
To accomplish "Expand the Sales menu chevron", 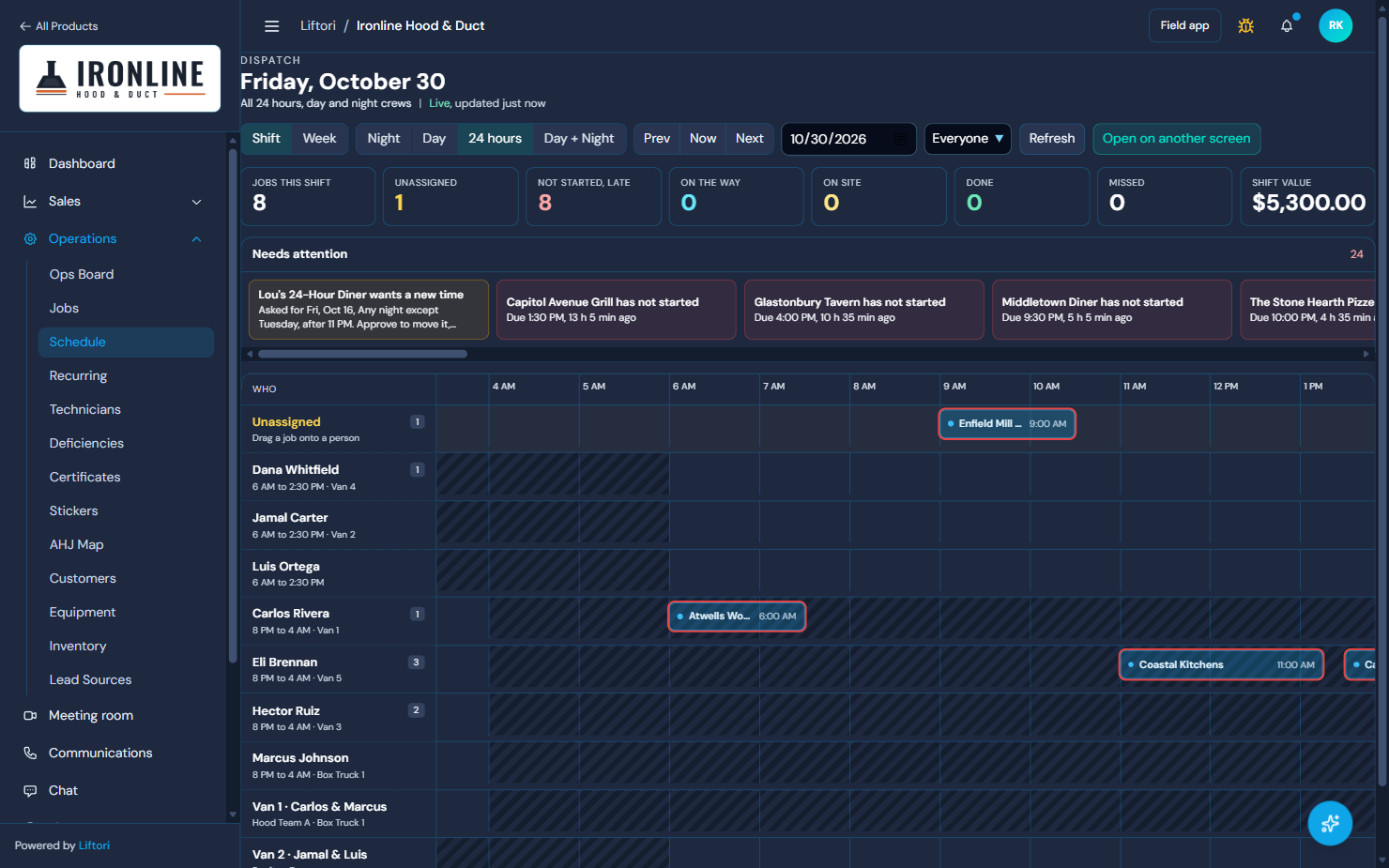I will point(196,202).
